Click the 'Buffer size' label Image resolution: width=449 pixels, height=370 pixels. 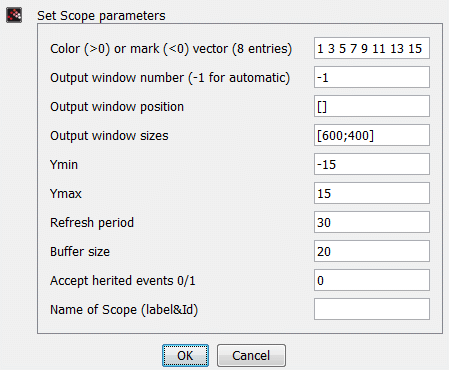tap(80, 252)
